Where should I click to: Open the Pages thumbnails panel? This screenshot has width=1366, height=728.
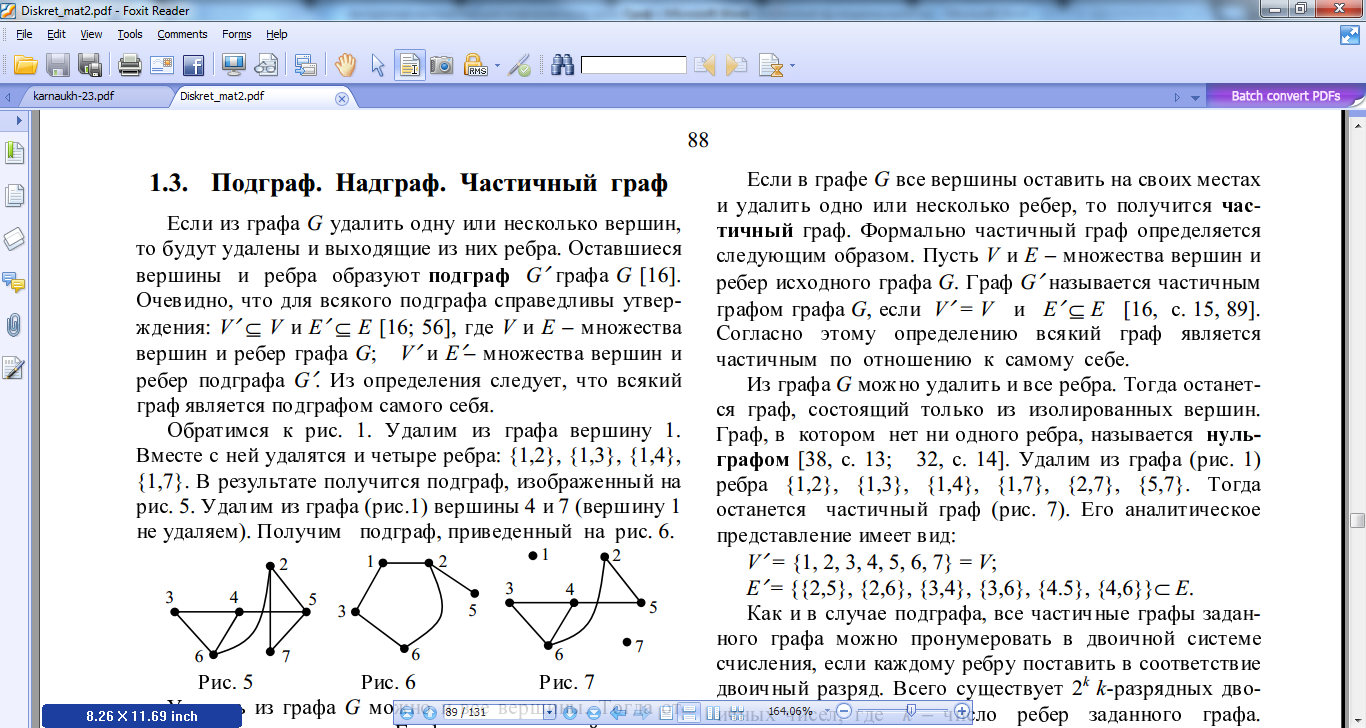(14, 196)
